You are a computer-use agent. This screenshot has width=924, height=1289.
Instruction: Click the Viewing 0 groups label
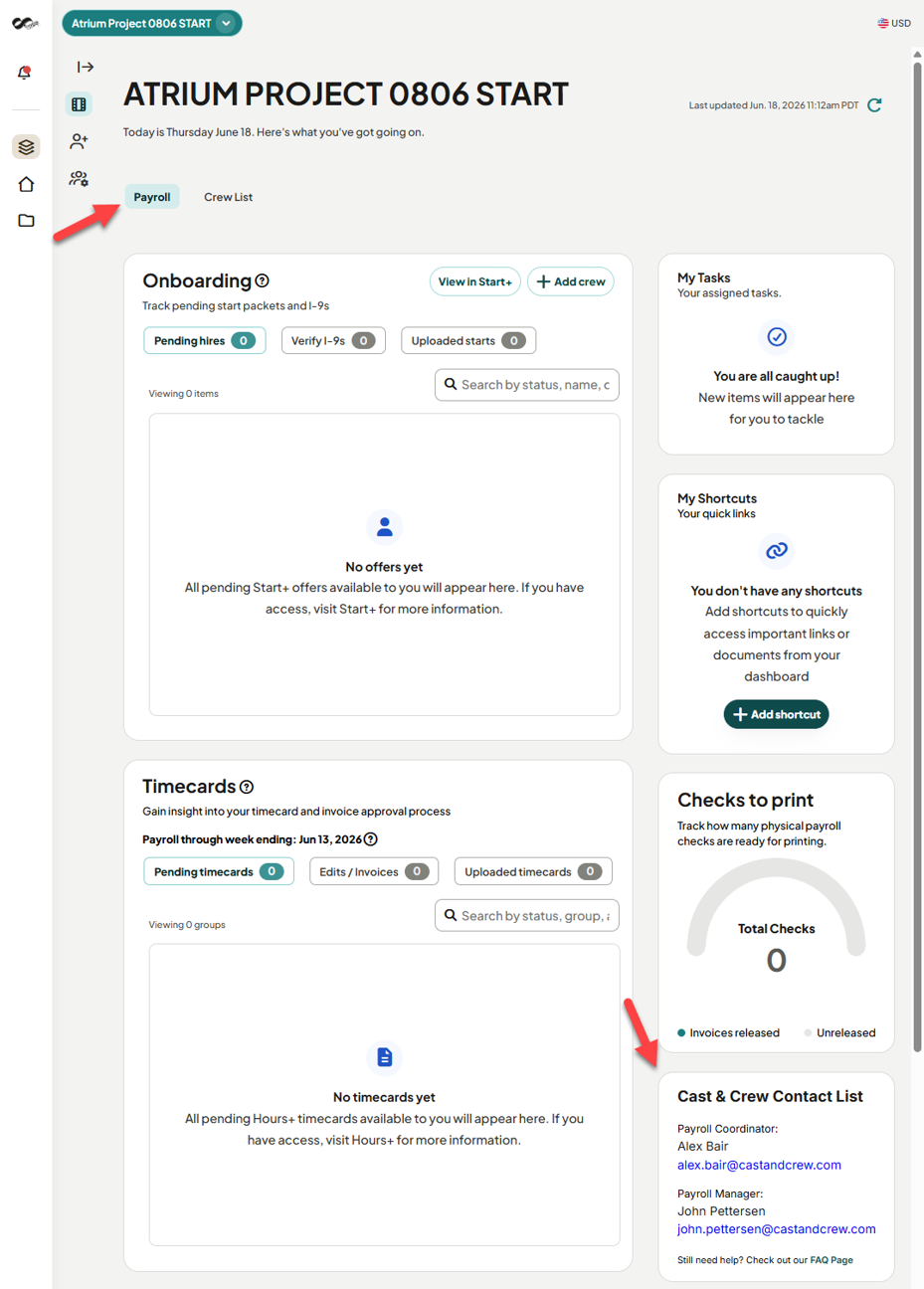coord(187,925)
